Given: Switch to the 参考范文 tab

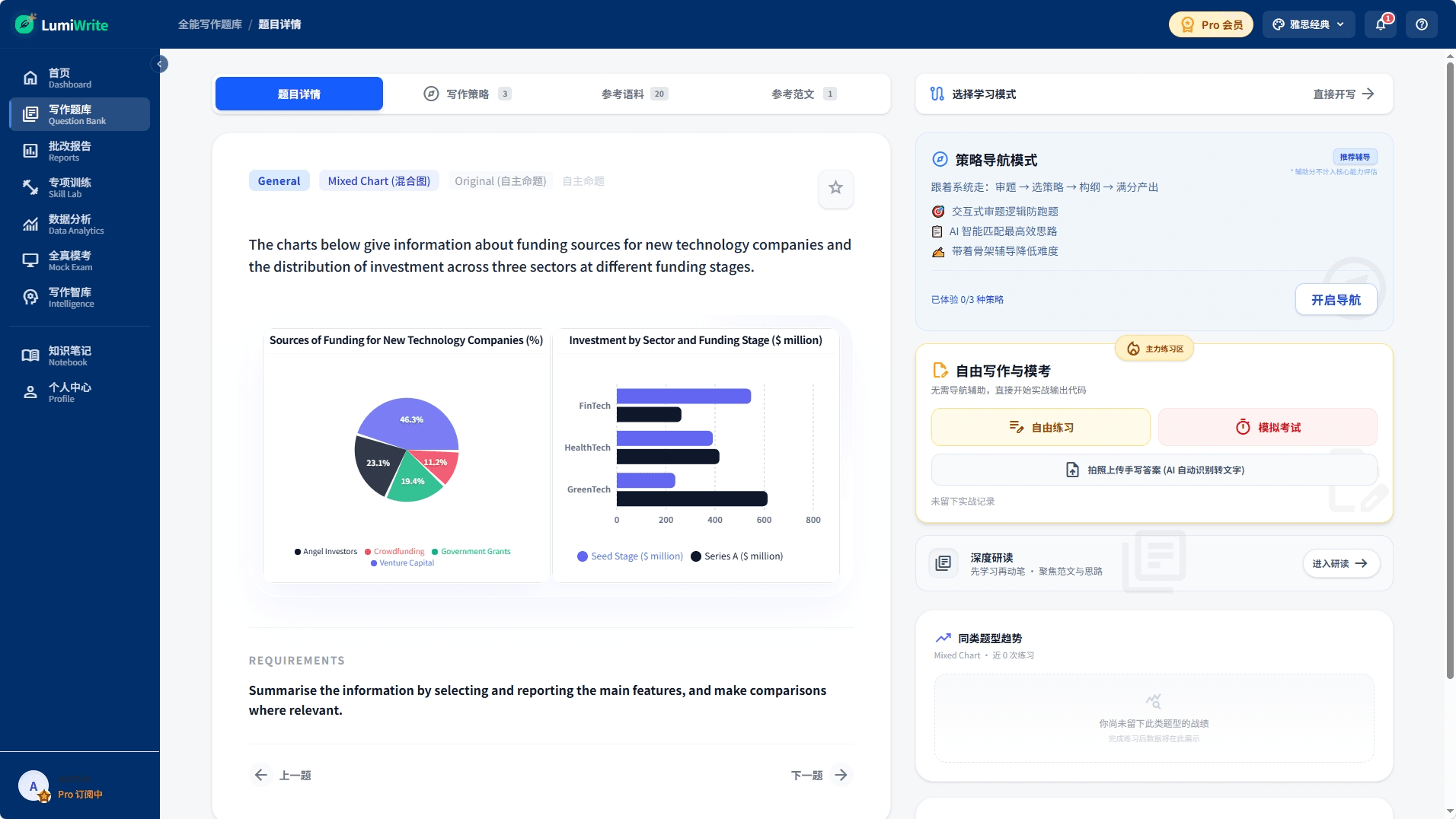Looking at the screenshot, I should (x=804, y=94).
